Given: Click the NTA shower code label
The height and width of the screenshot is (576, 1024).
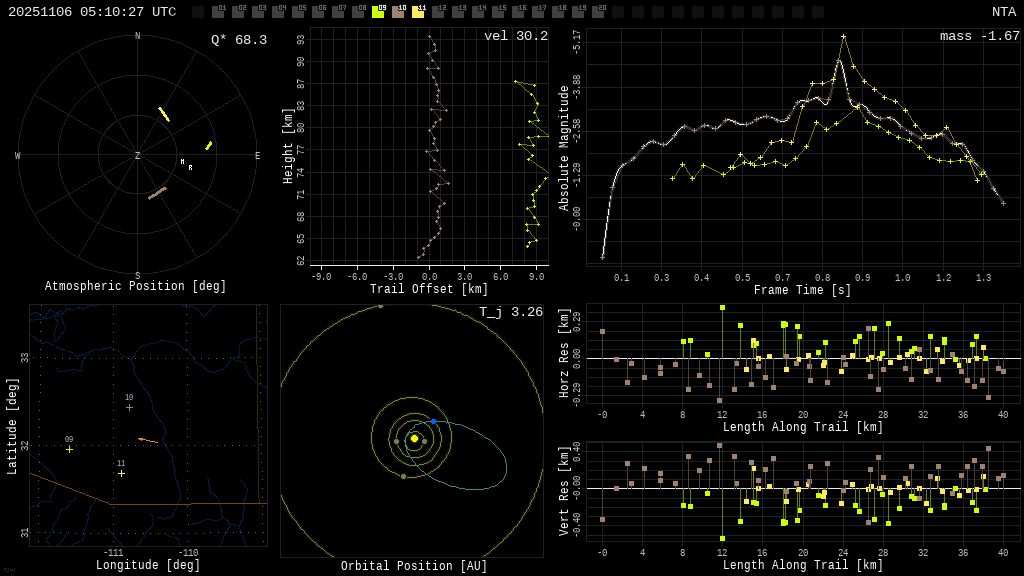Looking at the screenshot, I should point(1003,12).
